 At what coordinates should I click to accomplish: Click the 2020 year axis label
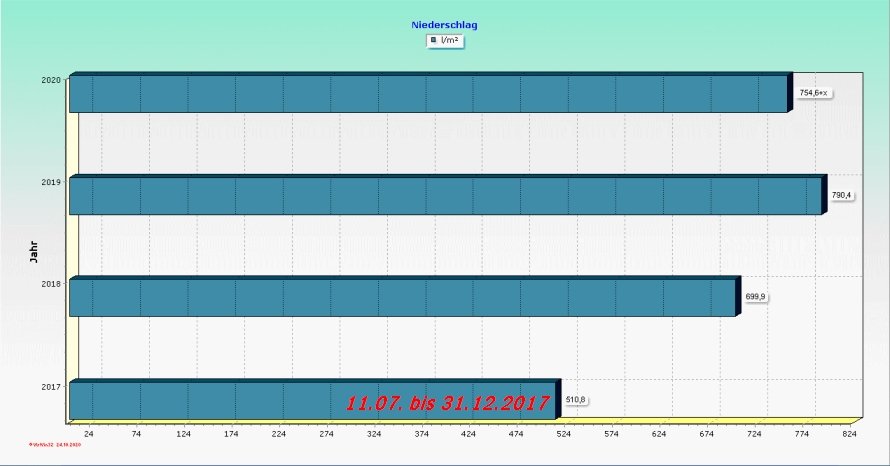[x=52, y=79]
